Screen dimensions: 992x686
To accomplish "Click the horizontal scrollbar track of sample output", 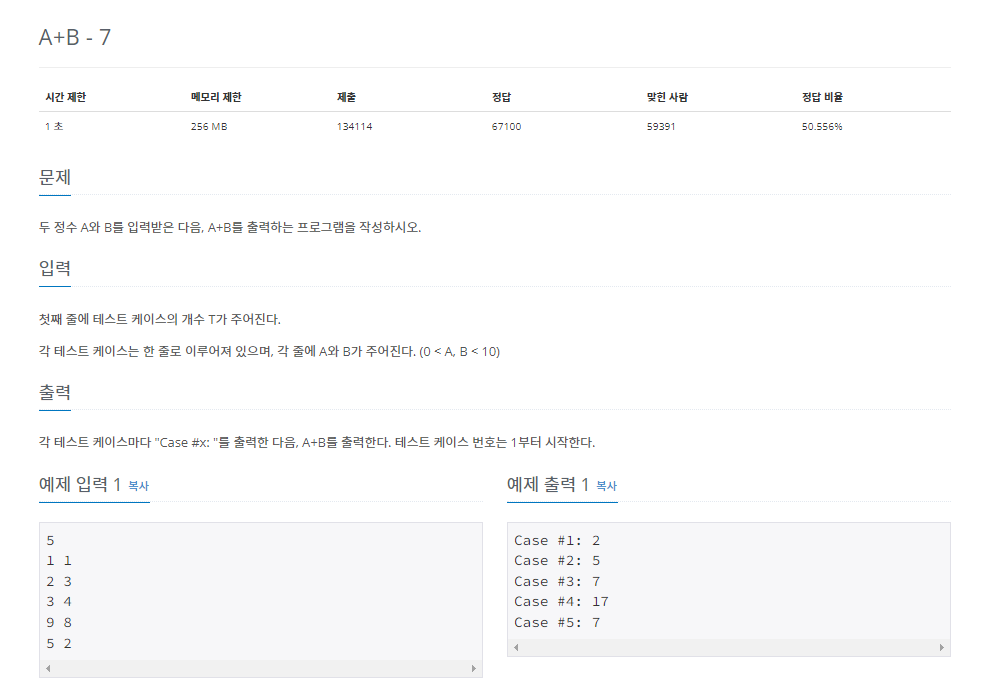I will point(729,647).
